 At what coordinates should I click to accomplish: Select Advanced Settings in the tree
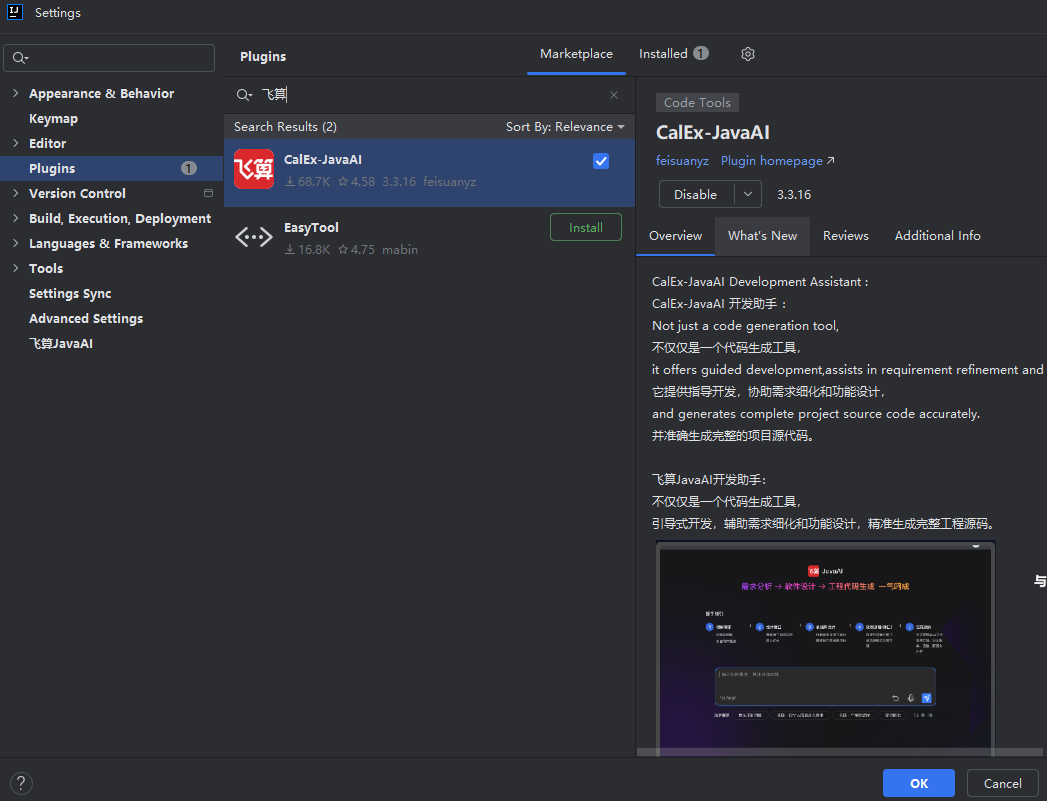coord(86,318)
